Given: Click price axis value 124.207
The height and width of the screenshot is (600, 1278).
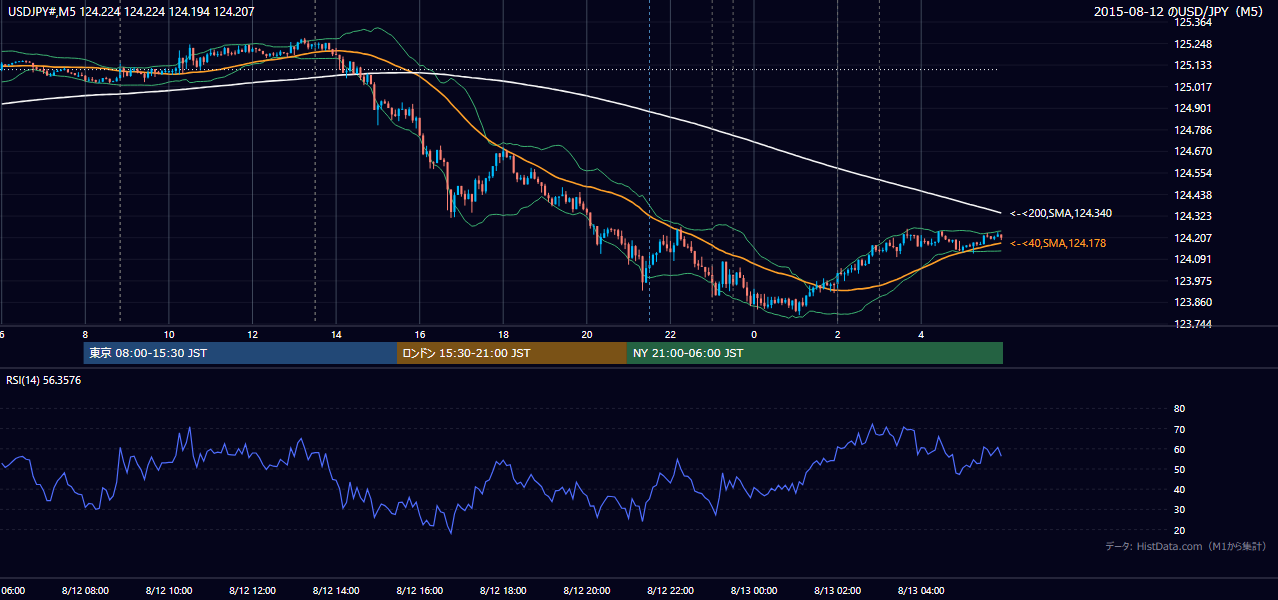Looking at the screenshot, I should [x=1192, y=238].
